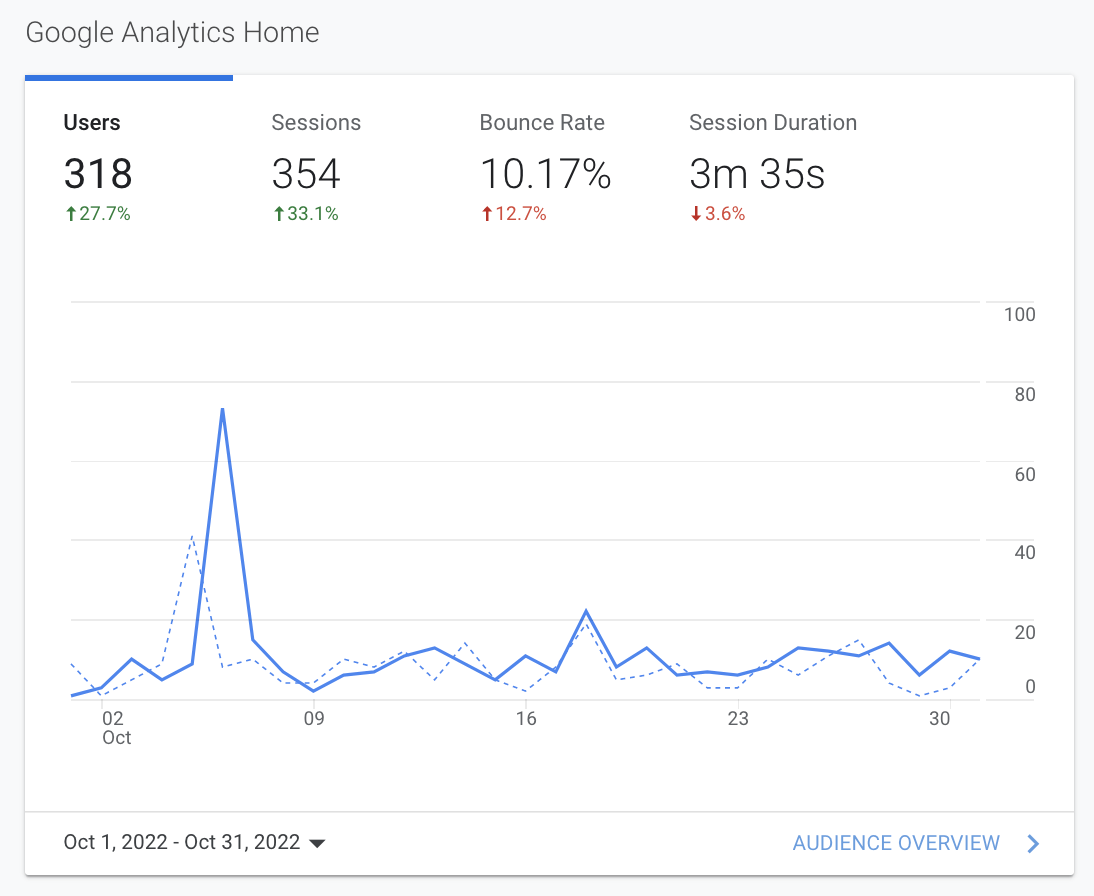Click the 16 date label on the x-axis
This screenshot has width=1094, height=896.
[x=526, y=718]
